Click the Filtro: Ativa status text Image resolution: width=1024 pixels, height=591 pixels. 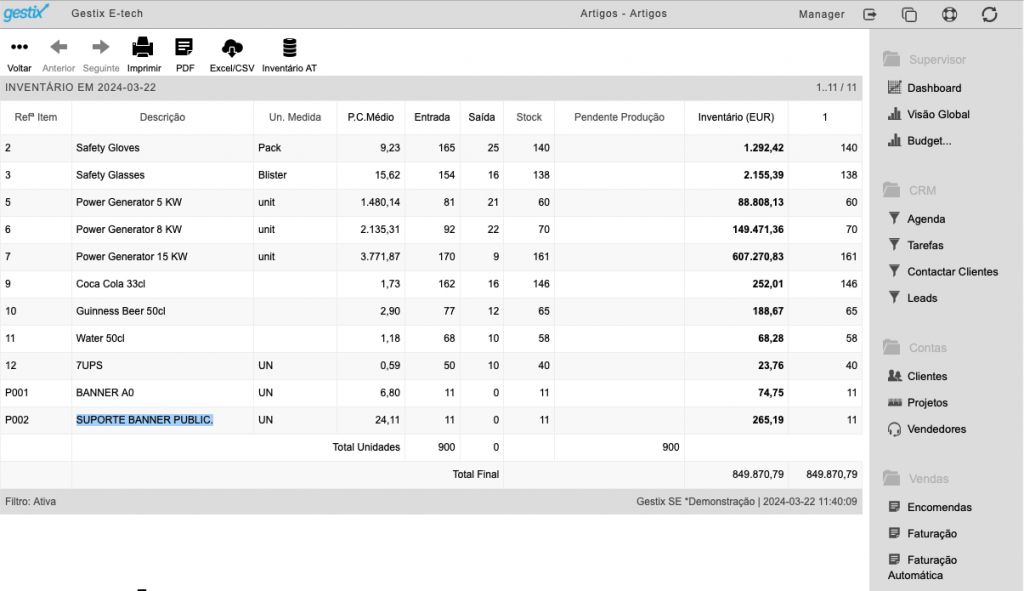(31, 502)
